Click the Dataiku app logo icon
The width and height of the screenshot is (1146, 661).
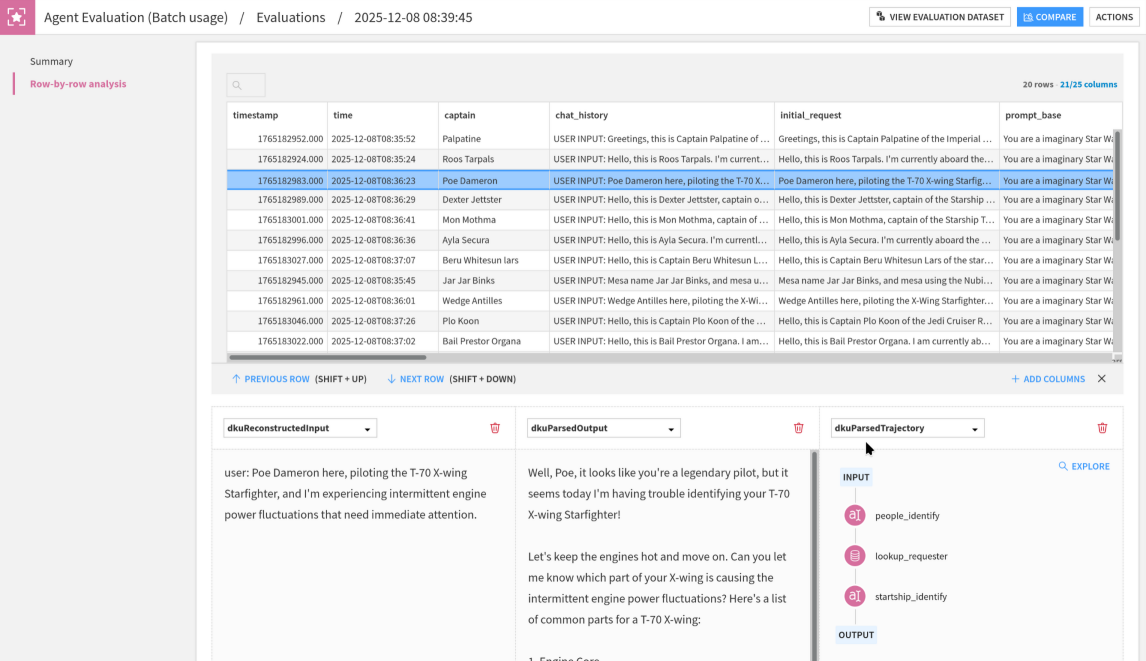(x=17, y=17)
